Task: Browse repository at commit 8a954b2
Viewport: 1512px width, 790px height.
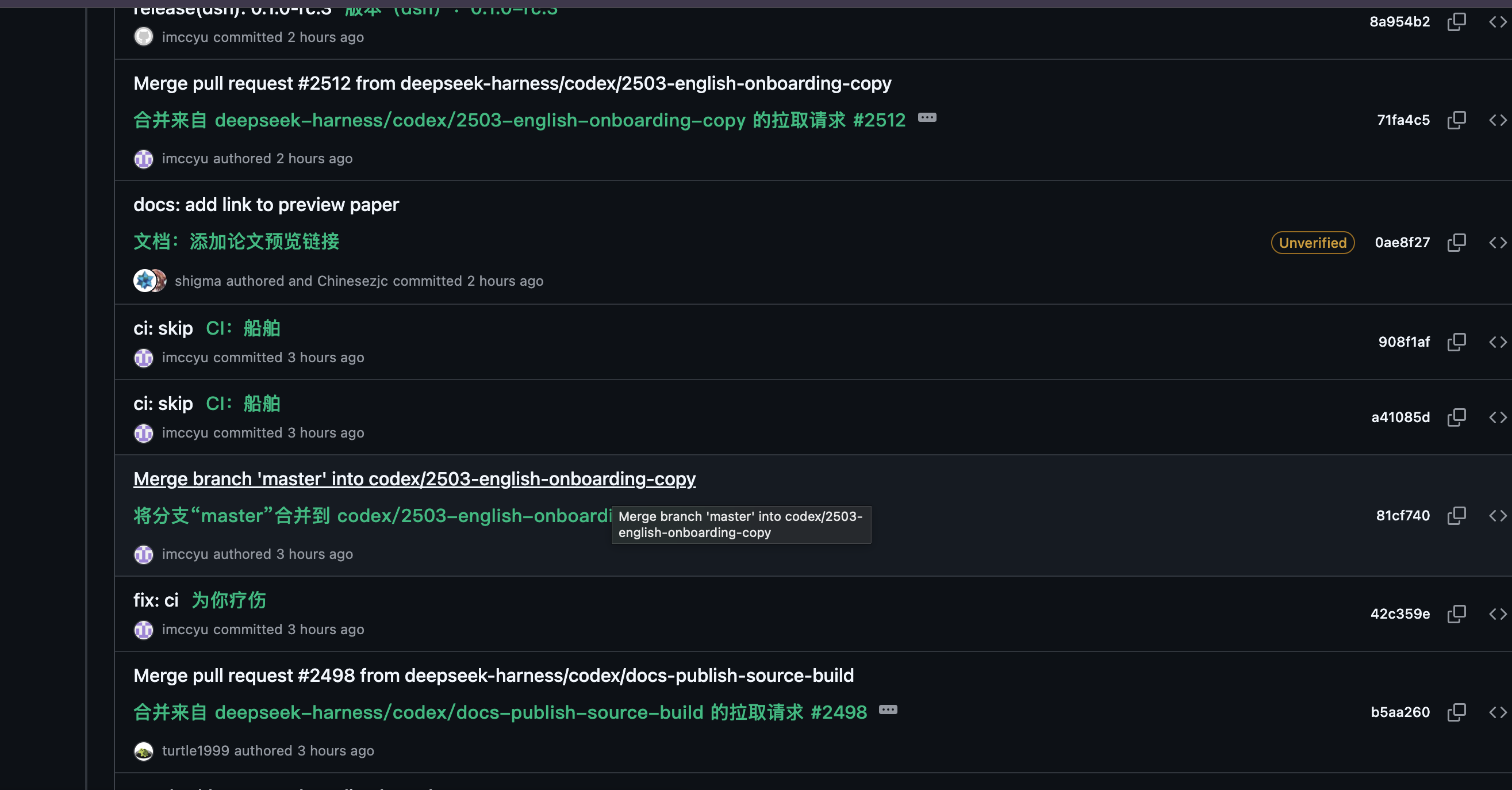Action: click(1497, 22)
